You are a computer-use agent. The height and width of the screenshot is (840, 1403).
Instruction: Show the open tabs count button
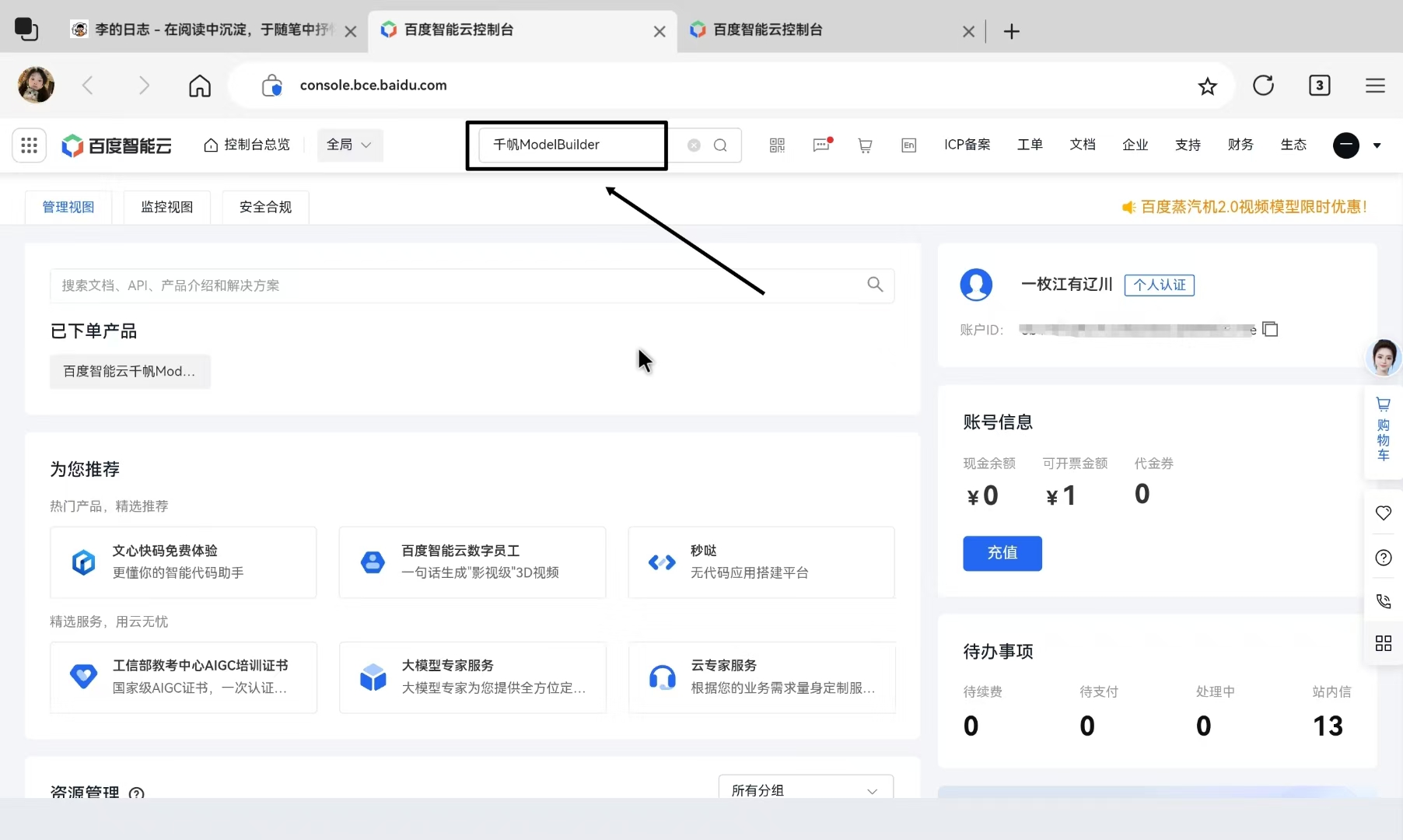1319,85
